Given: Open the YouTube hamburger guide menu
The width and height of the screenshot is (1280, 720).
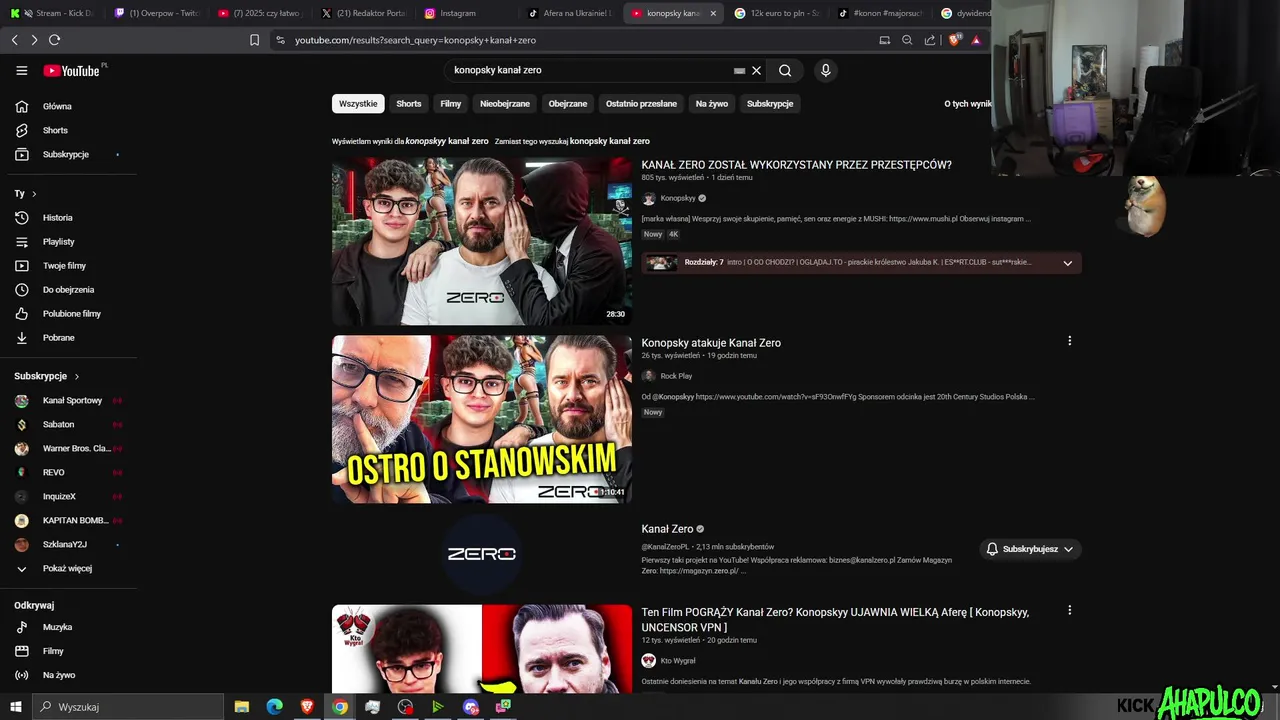Looking at the screenshot, I should pyautogui.click(x=22, y=71).
